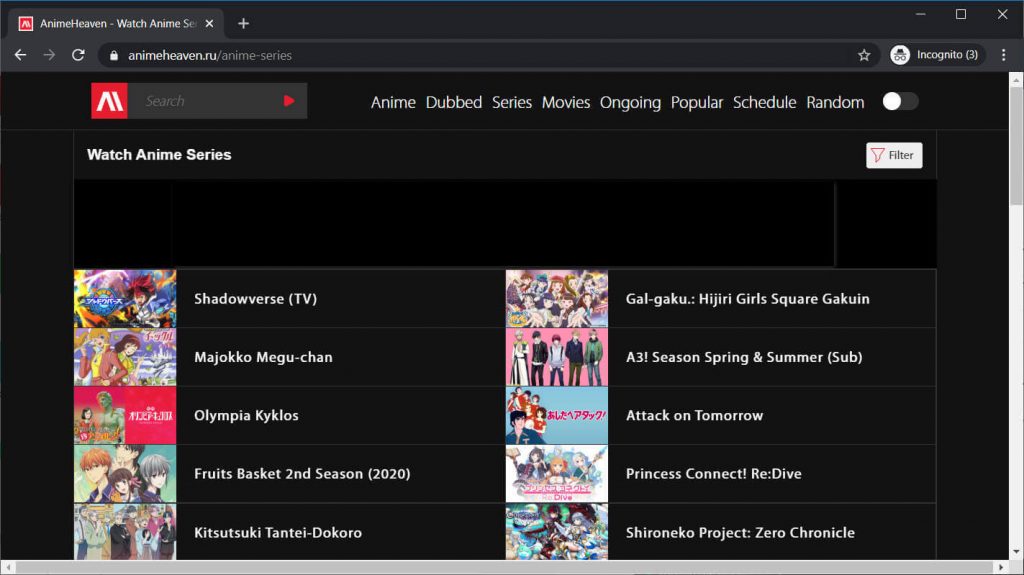The height and width of the screenshot is (575, 1024).
Task: Open the Filter button
Action: (894, 155)
